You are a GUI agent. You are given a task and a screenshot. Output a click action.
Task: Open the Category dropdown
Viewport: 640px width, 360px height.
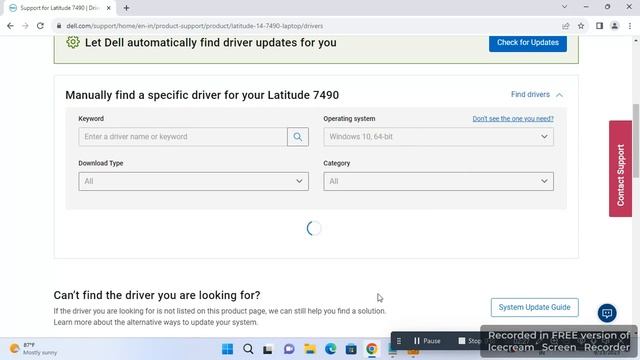click(438, 181)
